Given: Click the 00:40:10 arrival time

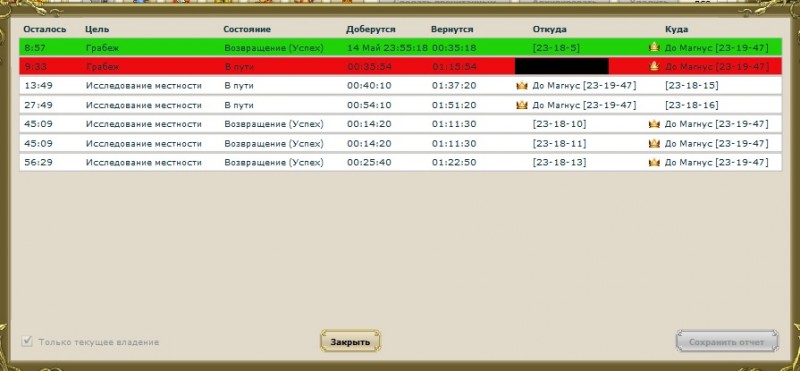Looking at the screenshot, I should coord(369,86).
